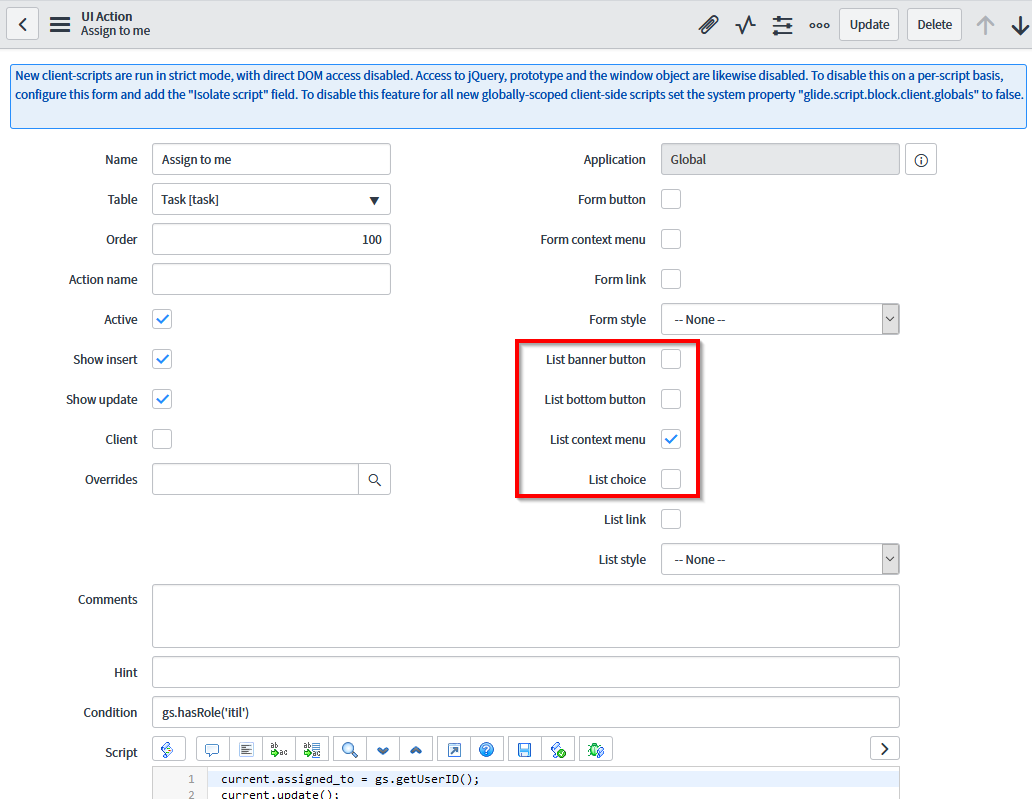The image size is (1032, 799).
Task: Format code with the script toolbar icon
Action: pyautogui.click(x=246, y=749)
